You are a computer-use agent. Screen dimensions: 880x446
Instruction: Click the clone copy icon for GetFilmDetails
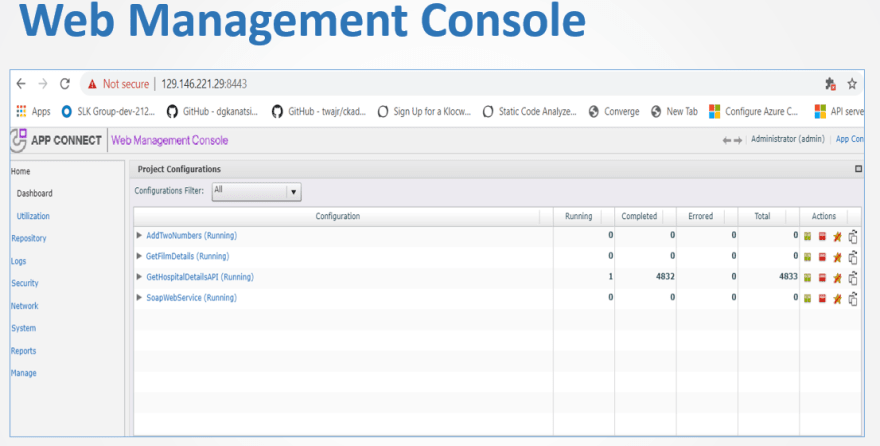click(853, 258)
